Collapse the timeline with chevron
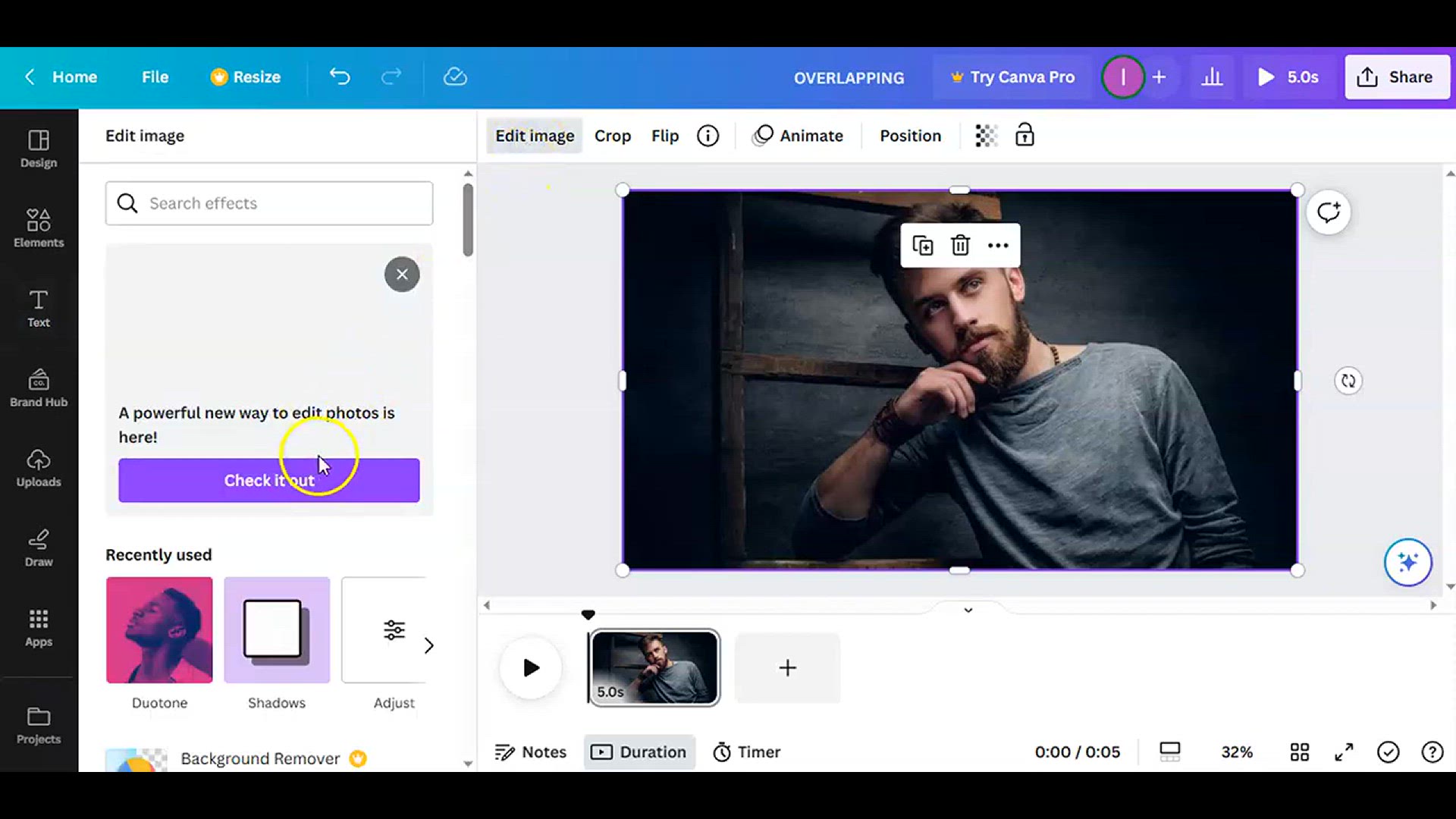 click(968, 610)
